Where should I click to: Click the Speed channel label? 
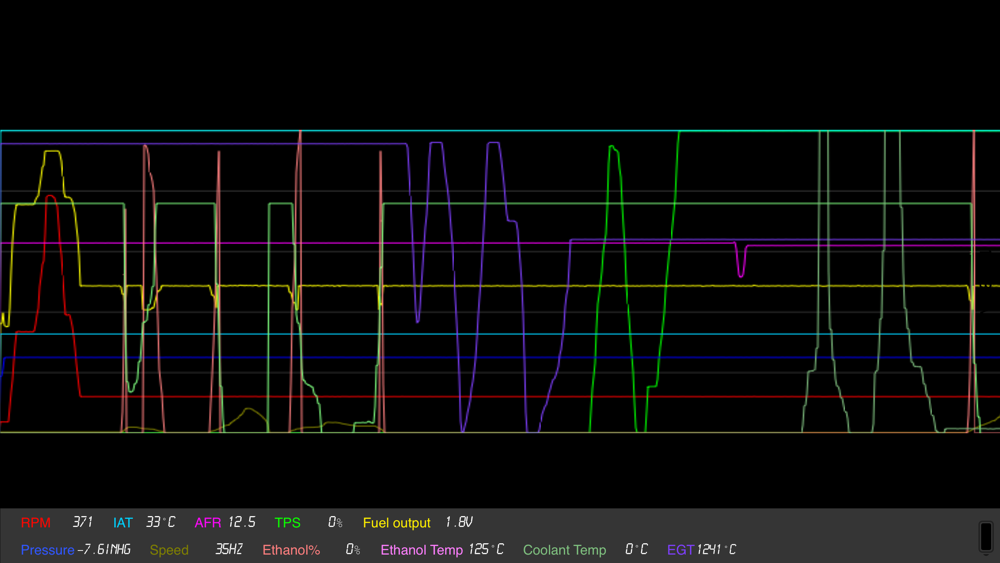tap(169, 550)
